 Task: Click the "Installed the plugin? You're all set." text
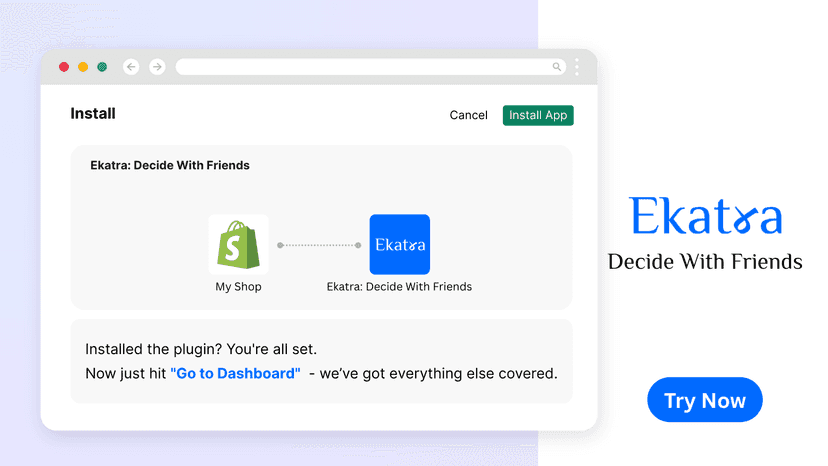201,349
